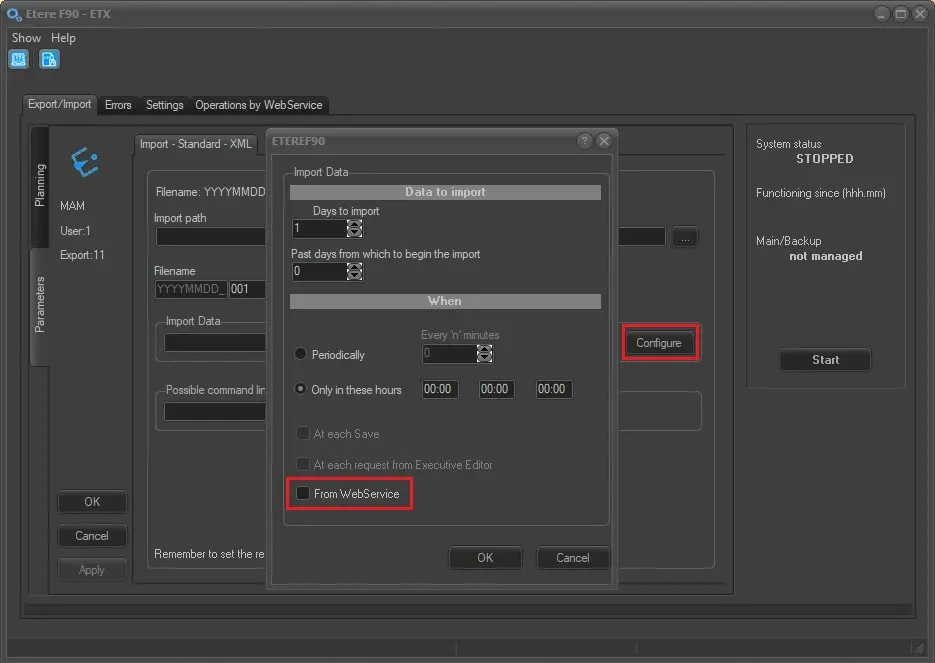
Task: Select the Only in these hours option
Action: tap(301, 390)
